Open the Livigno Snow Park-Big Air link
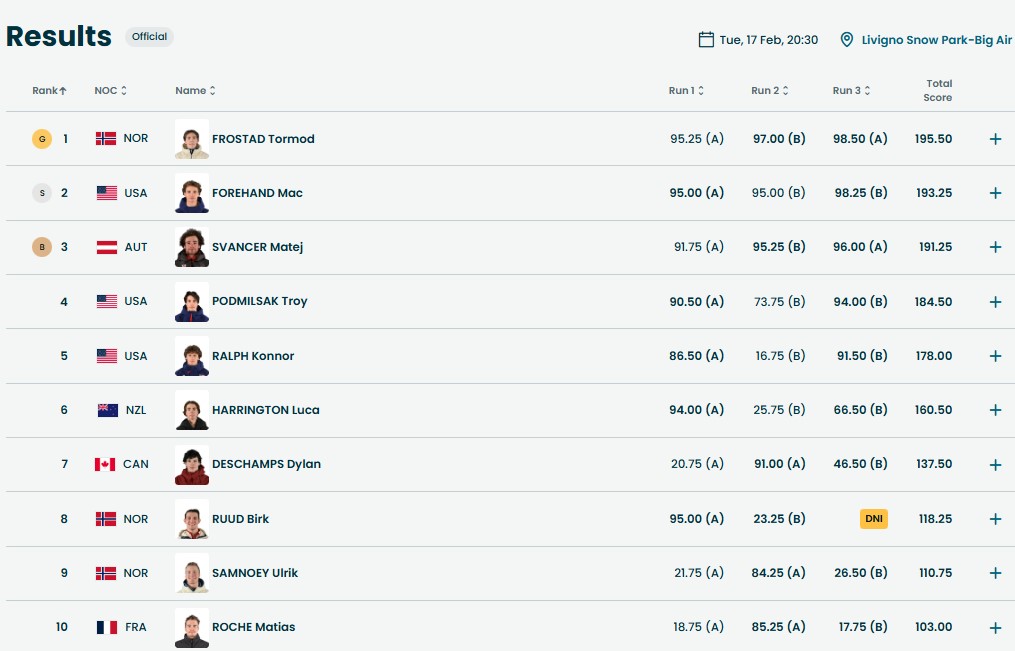The height and width of the screenshot is (651, 1015). (x=936, y=40)
